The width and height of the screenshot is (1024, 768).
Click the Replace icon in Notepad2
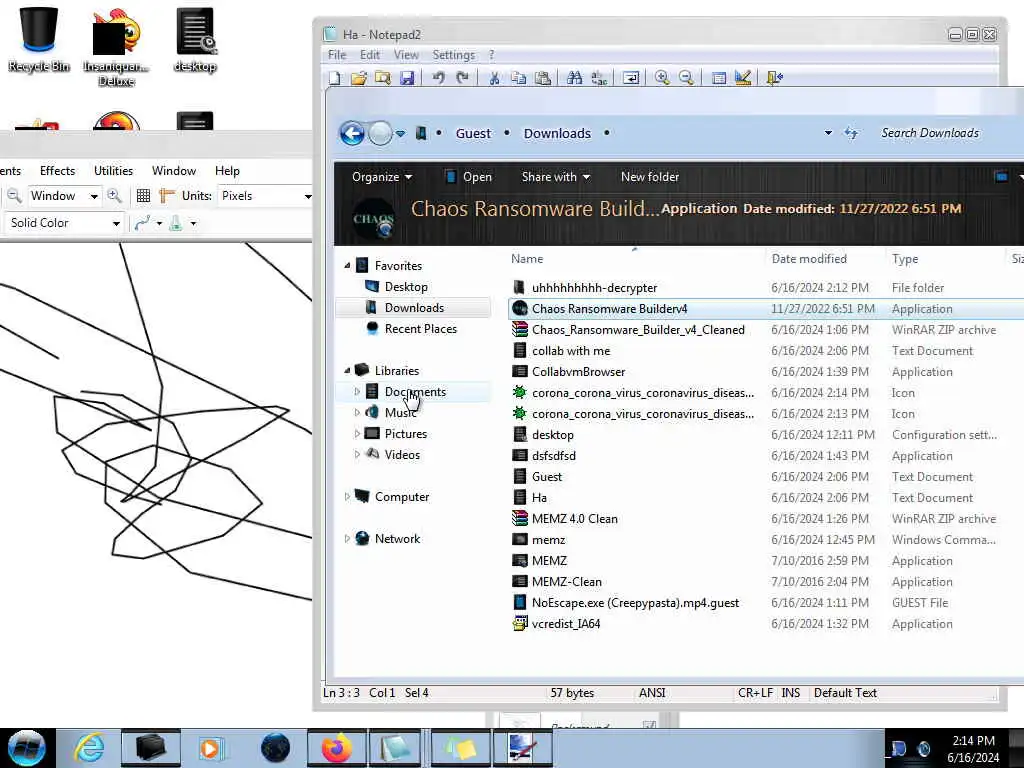(x=599, y=78)
